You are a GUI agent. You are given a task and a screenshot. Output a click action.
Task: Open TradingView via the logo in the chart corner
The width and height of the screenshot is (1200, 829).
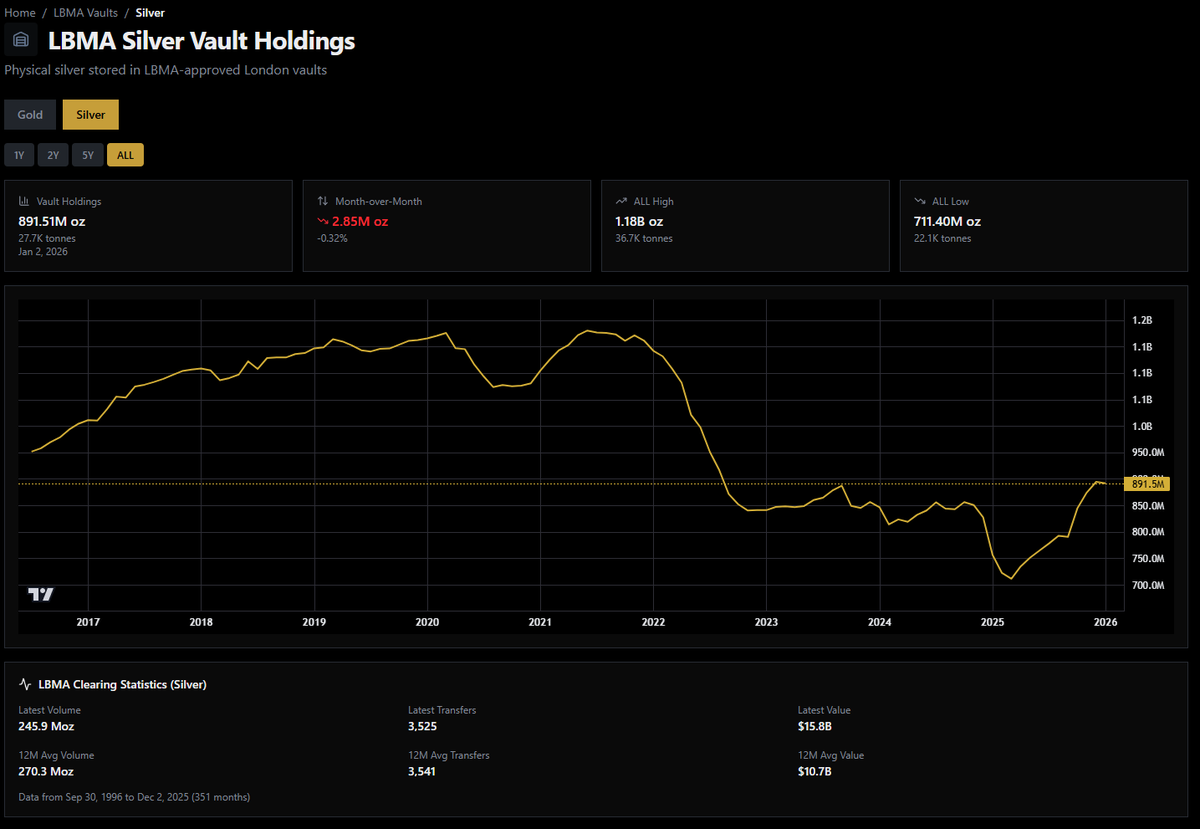[x=39, y=593]
